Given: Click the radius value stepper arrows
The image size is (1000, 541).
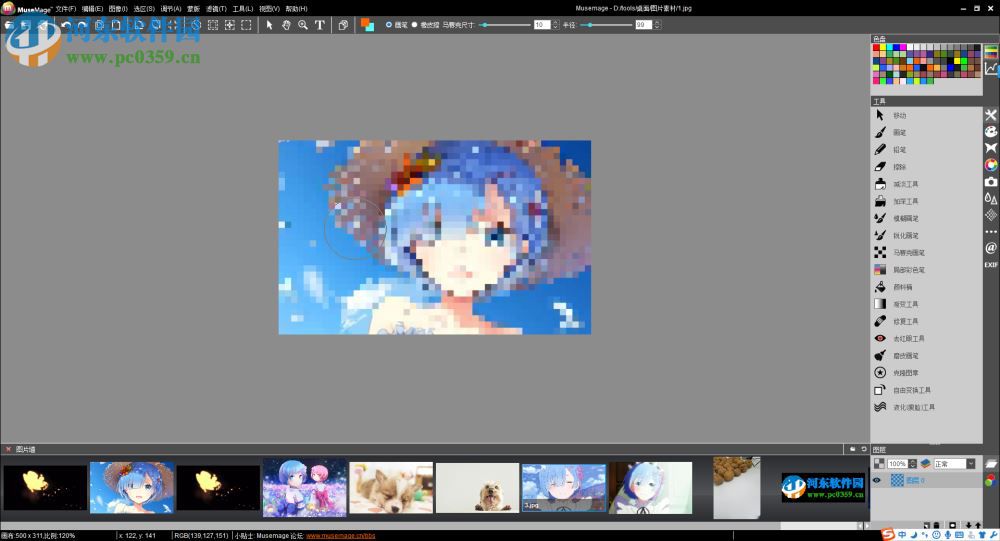Looking at the screenshot, I should pos(657,25).
